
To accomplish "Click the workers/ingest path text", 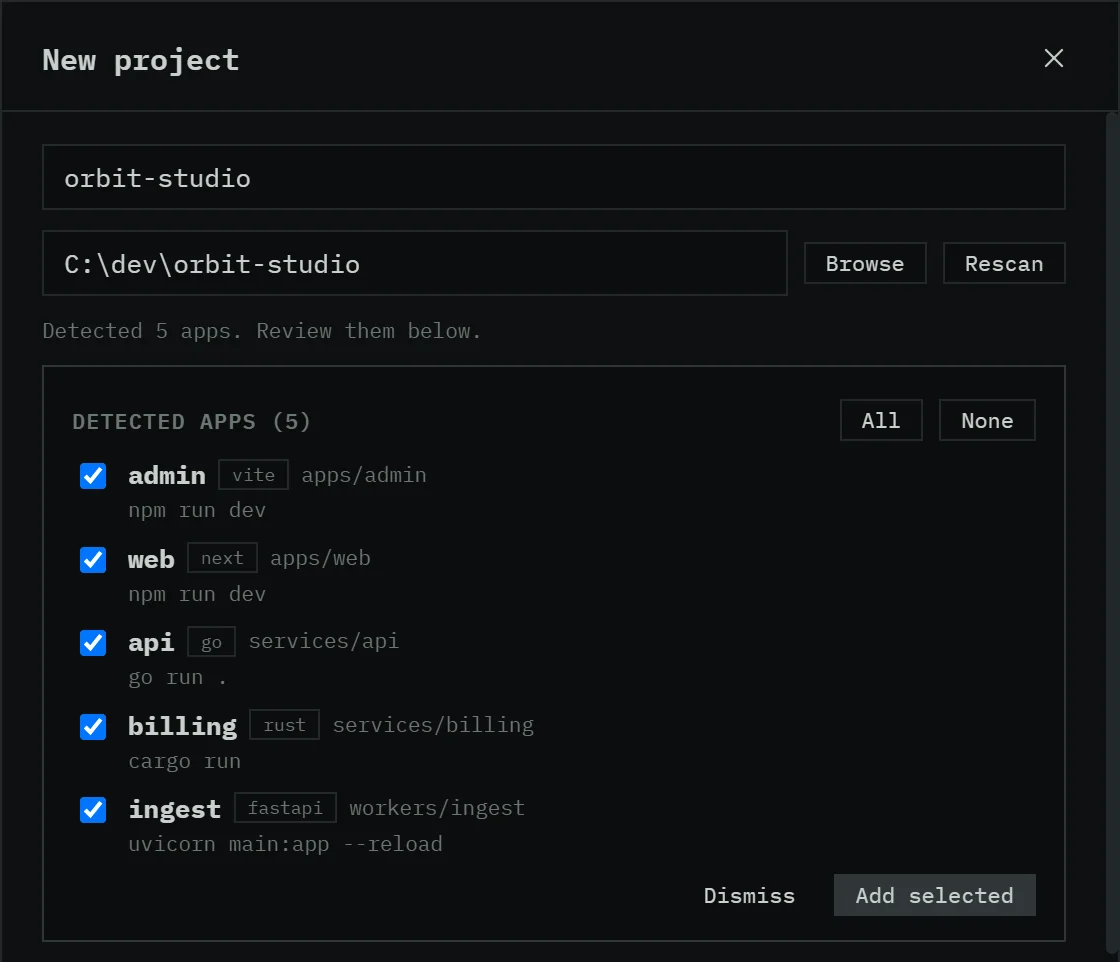I will (x=436, y=808).
